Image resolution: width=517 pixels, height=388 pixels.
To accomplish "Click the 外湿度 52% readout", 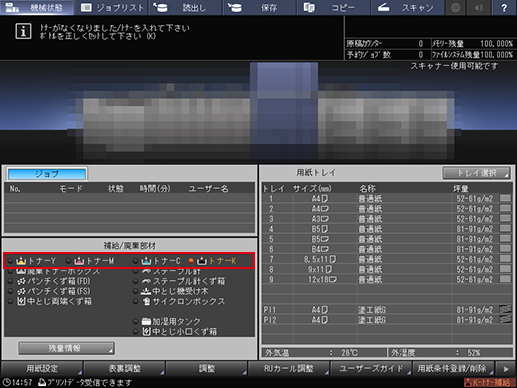I will tap(451, 353).
